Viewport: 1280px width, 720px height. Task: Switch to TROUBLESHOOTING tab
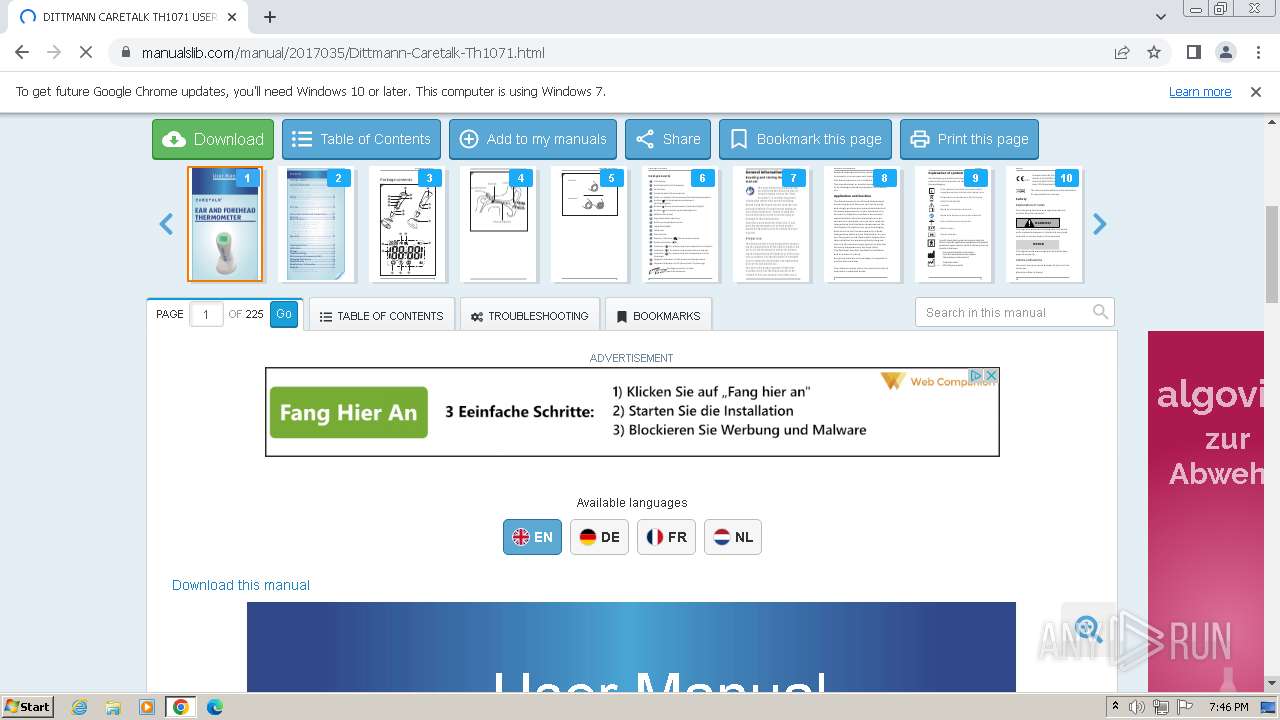point(530,315)
